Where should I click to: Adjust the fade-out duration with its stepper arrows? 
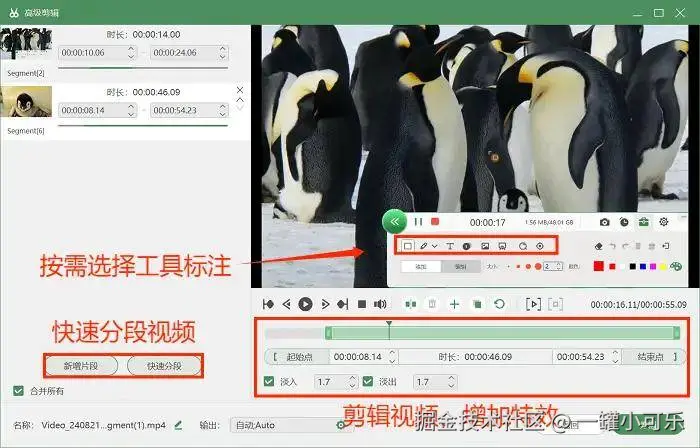tap(451, 382)
